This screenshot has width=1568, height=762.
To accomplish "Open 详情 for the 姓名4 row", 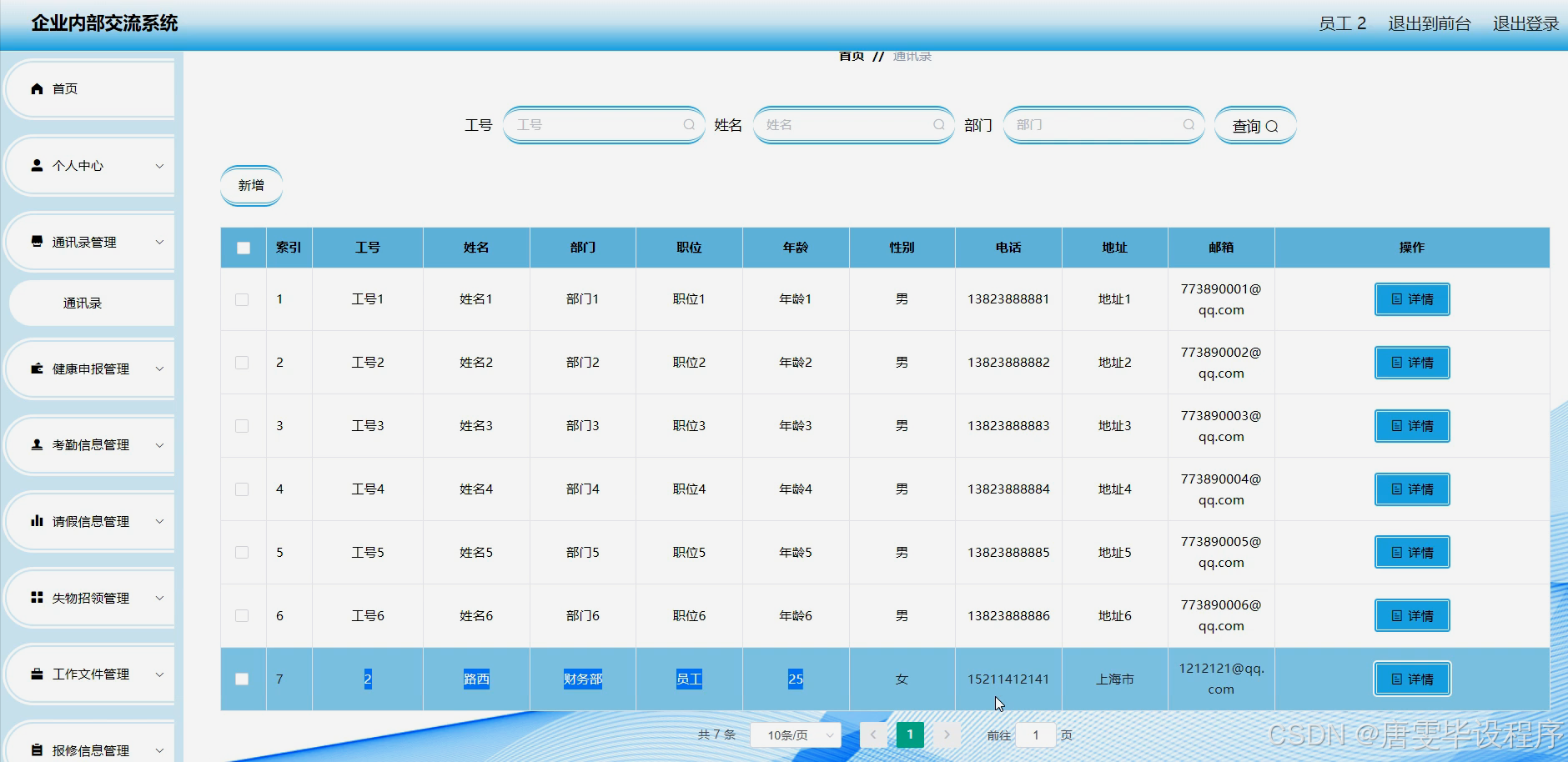I will coord(1412,489).
